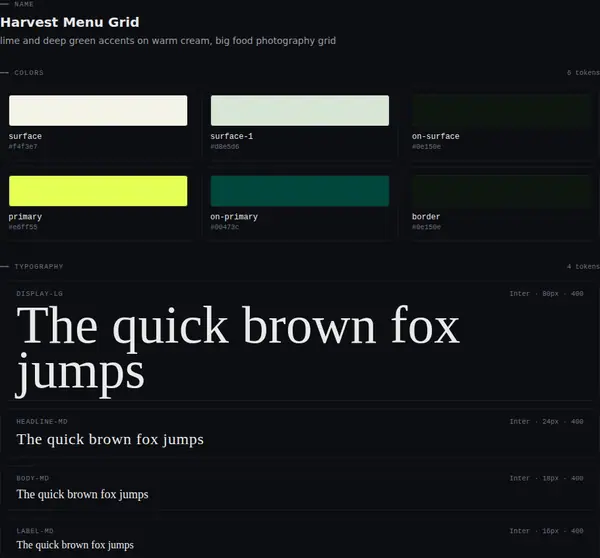Viewport: 600px width, 558px height.
Task: Click the typography 4 tokens count label
Action: coord(583,266)
